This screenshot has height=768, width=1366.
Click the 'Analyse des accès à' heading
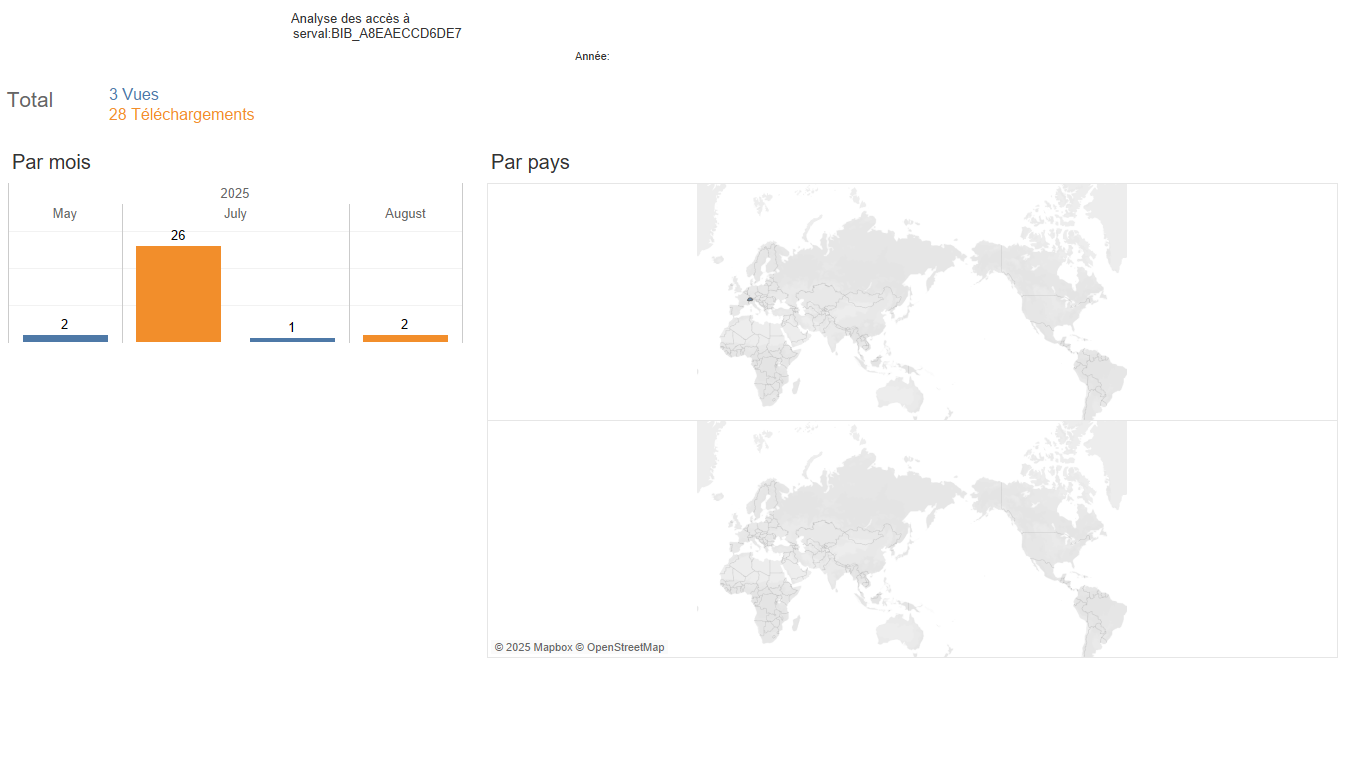click(x=350, y=19)
